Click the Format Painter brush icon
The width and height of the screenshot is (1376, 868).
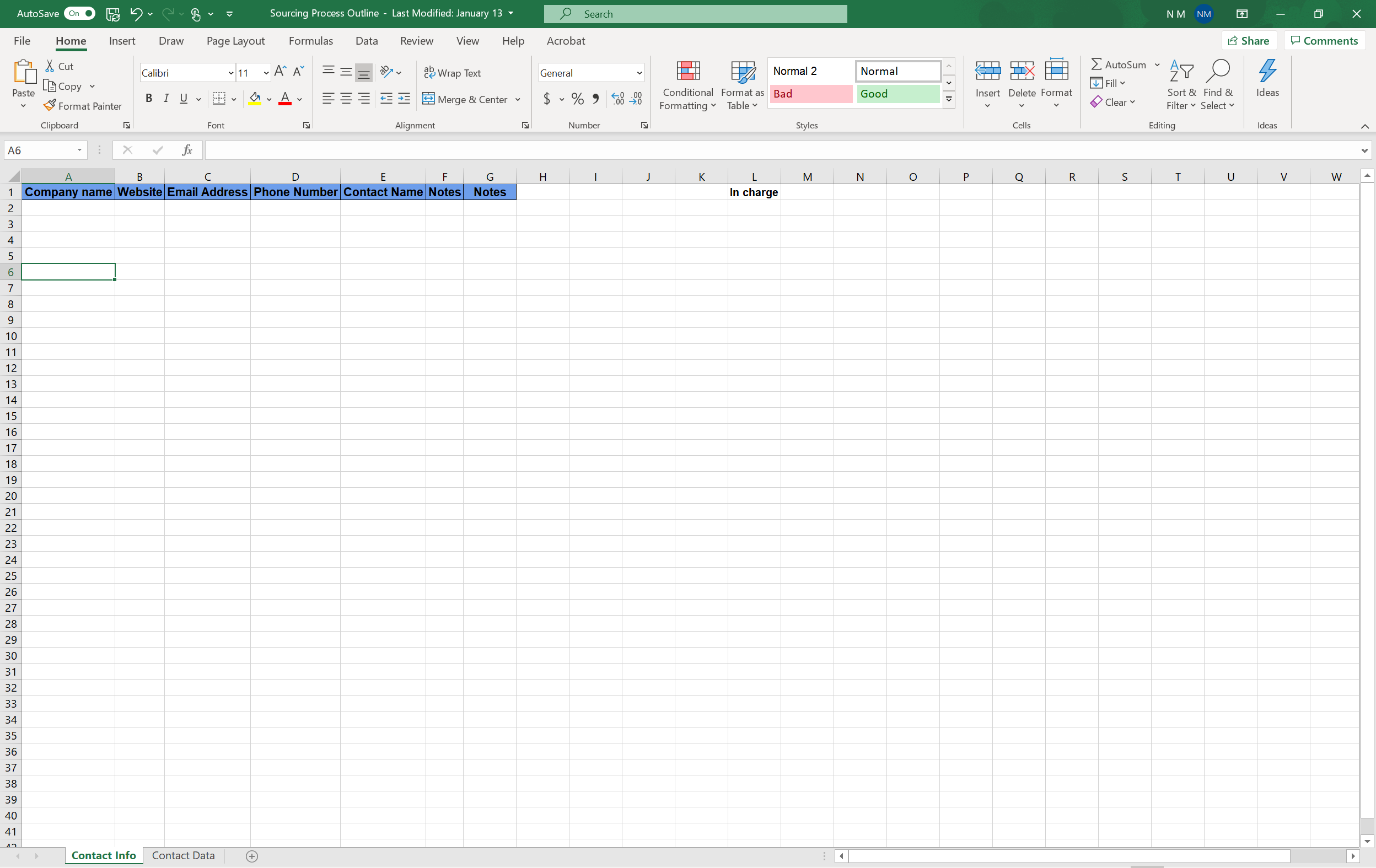point(50,106)
